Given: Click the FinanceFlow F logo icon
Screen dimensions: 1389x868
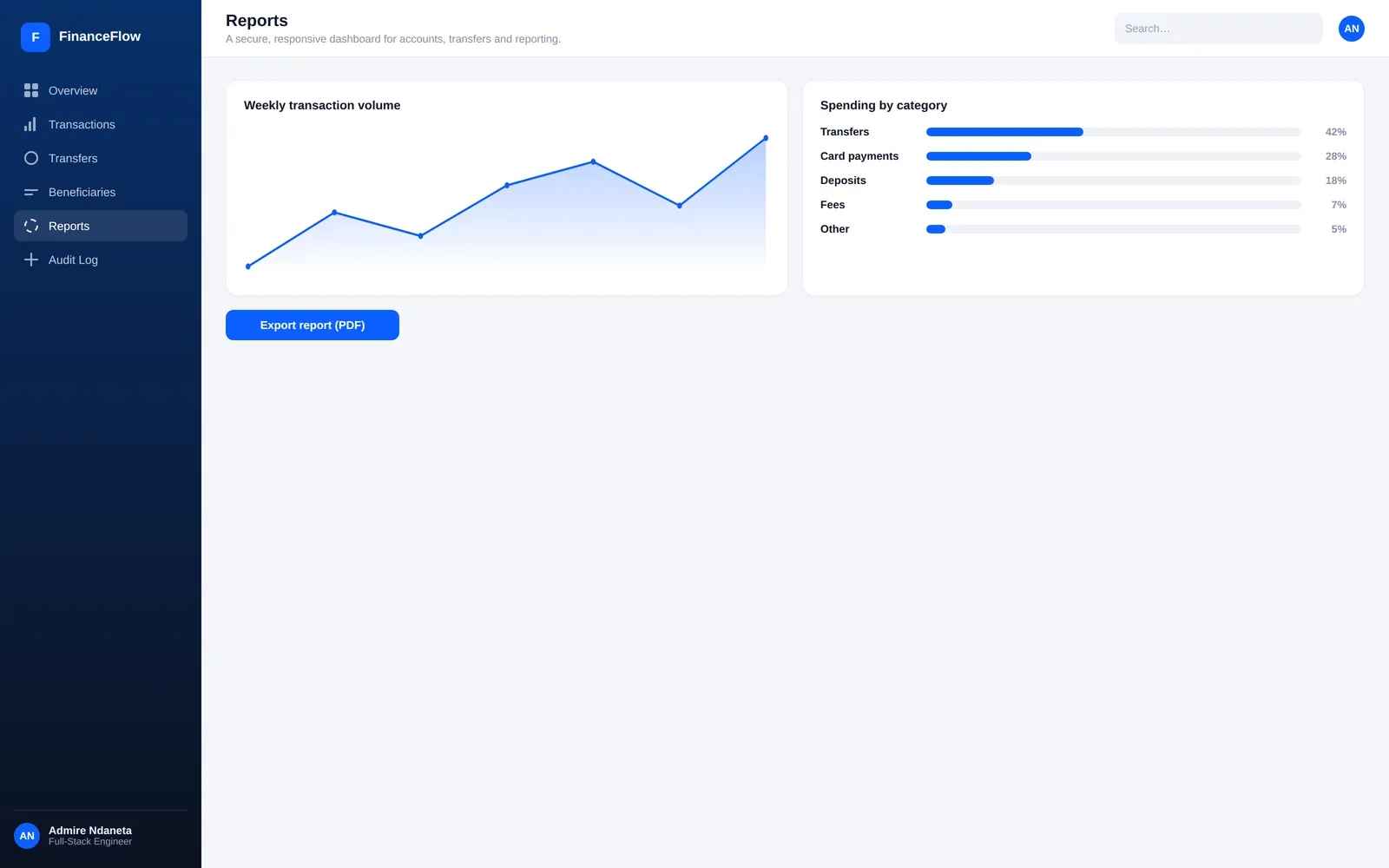Looking at the screenshot, I should (36, 37).
